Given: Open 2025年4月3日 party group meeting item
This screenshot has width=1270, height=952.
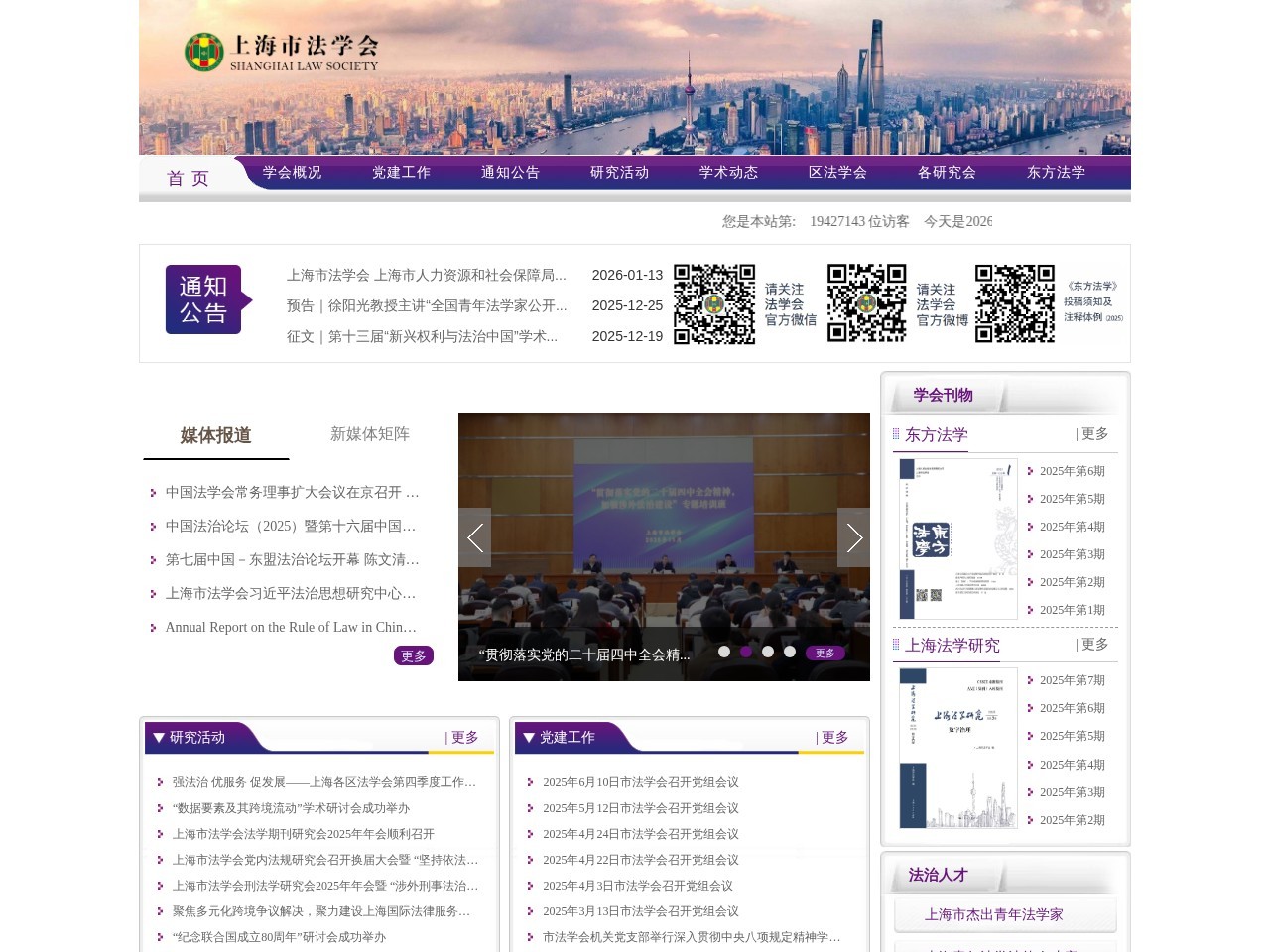Looking at the screenshot, I should coord(638,886).
